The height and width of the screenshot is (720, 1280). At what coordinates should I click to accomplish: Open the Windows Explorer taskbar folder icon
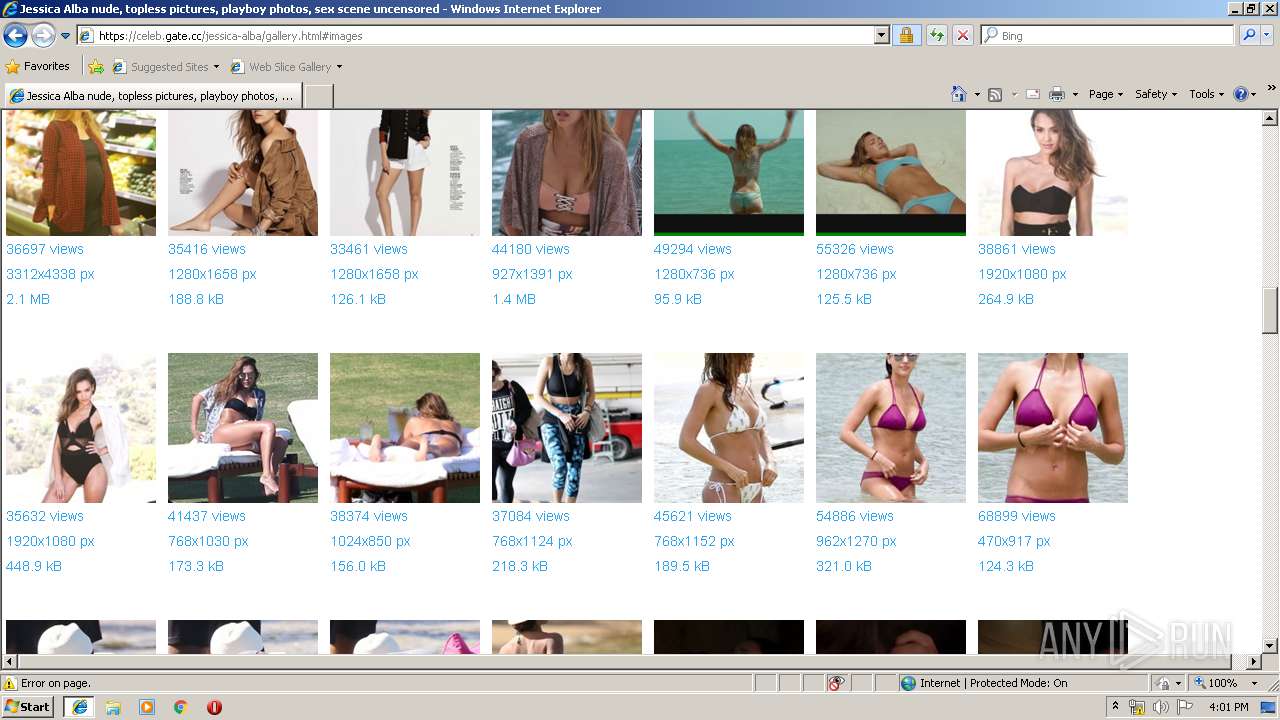[x=113, y=707]
